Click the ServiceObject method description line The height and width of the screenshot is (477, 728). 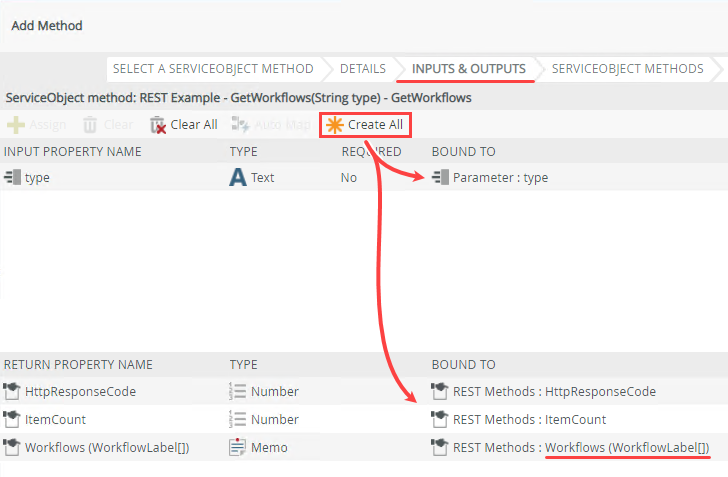coord(238,98)
